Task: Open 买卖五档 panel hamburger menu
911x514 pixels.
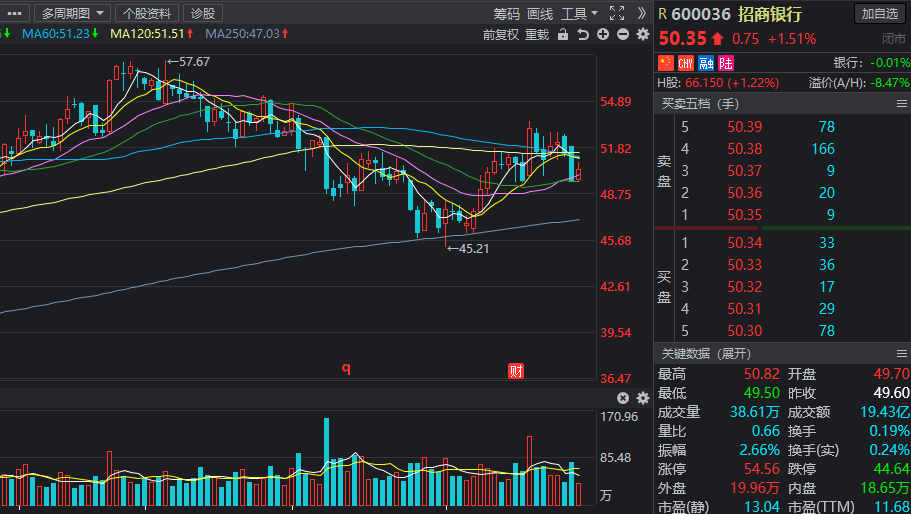Action: tap(901, 103)
